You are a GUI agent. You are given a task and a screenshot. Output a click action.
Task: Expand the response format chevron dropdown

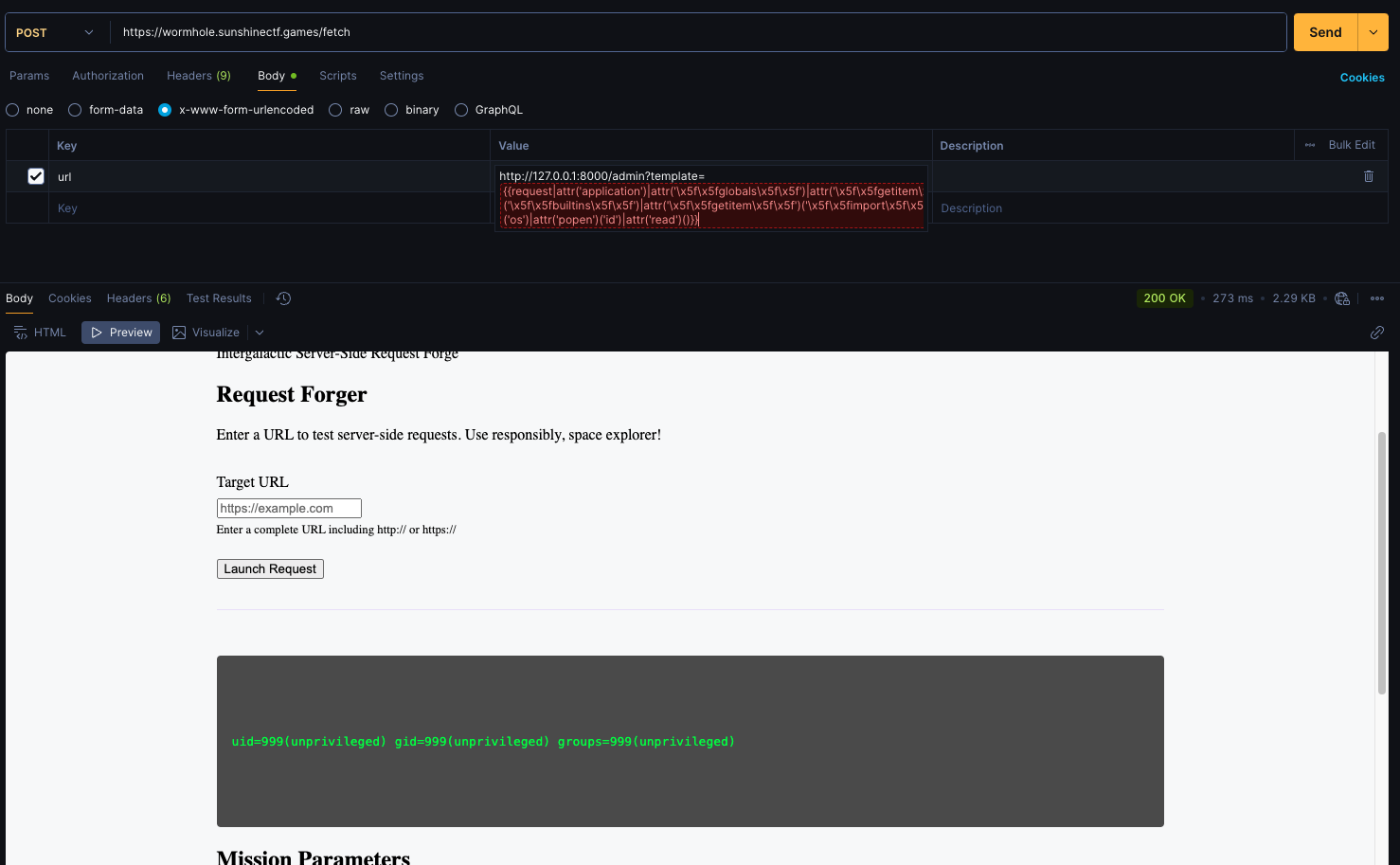click(260, 333)
